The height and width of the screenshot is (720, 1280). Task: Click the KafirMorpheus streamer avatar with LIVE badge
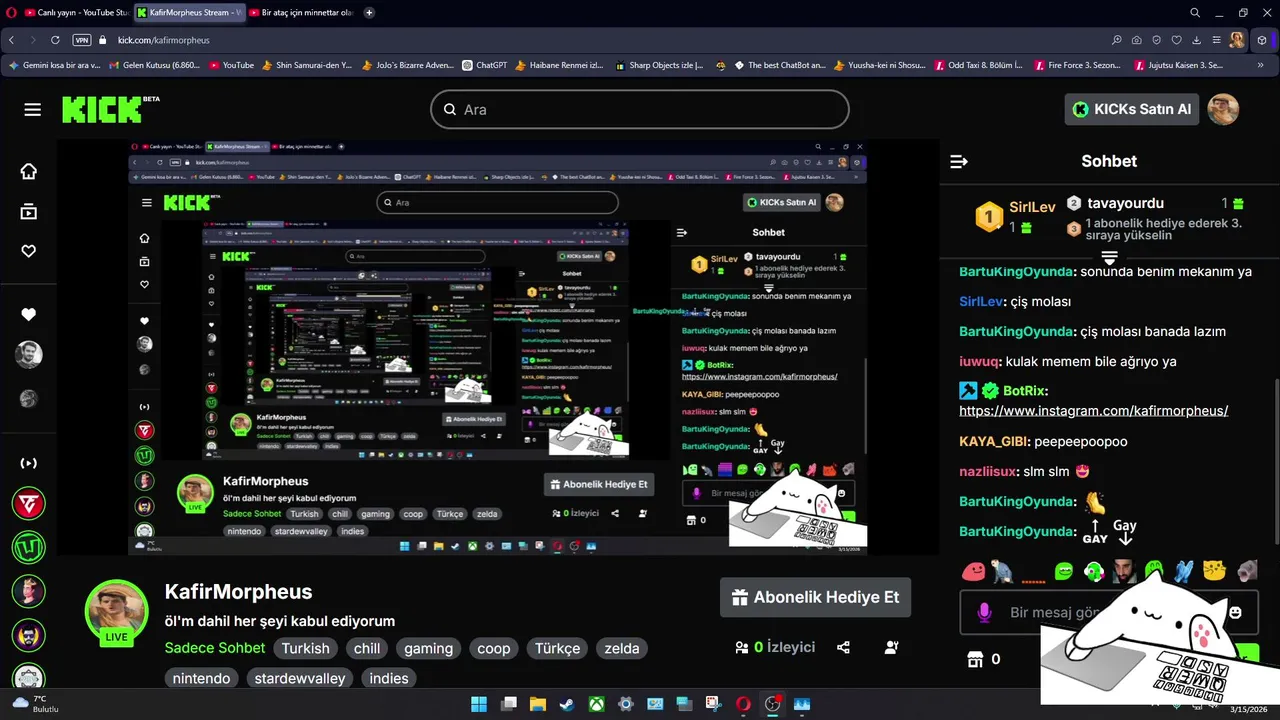(x=117, y=612)
